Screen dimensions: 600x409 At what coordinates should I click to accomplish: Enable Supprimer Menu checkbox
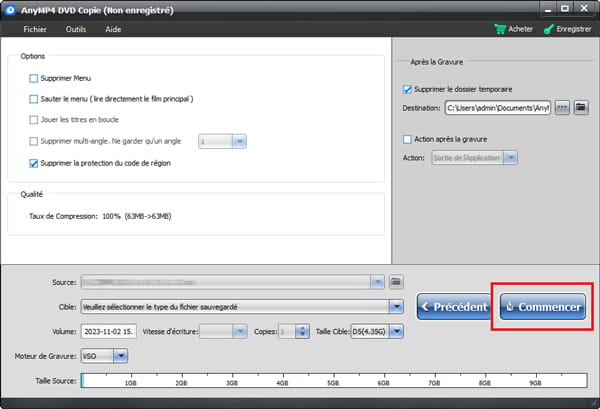(x=34, y=78)
